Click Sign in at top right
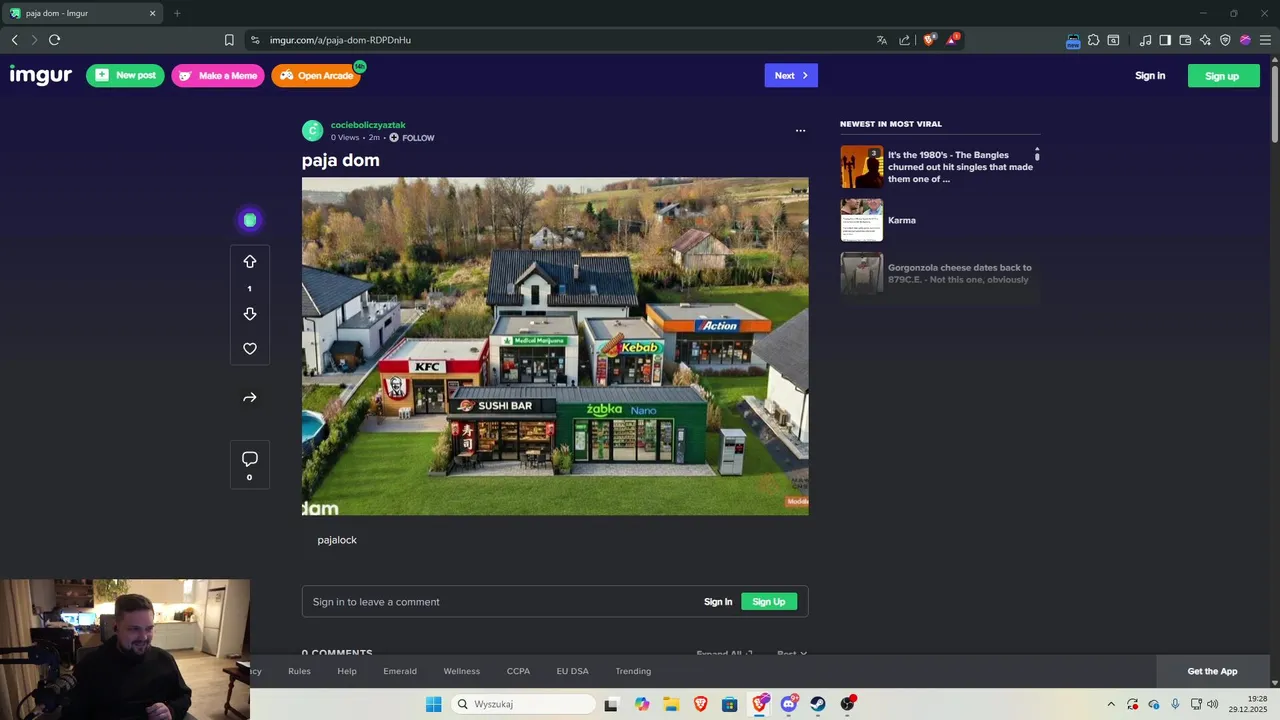This screenshot has width=1280, height=720. (1150, 76)
